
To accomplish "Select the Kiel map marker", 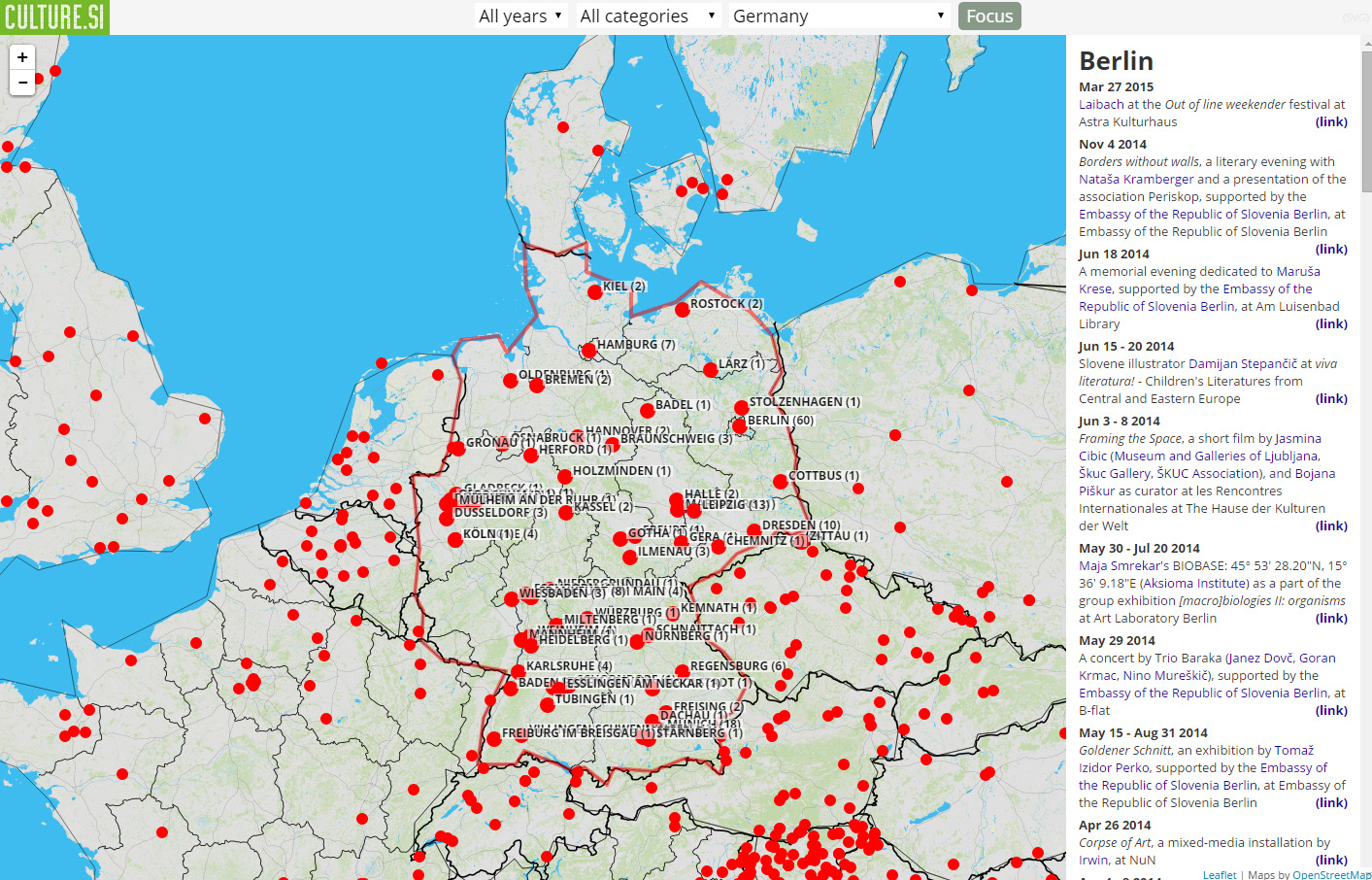I will tap(595, 291).
